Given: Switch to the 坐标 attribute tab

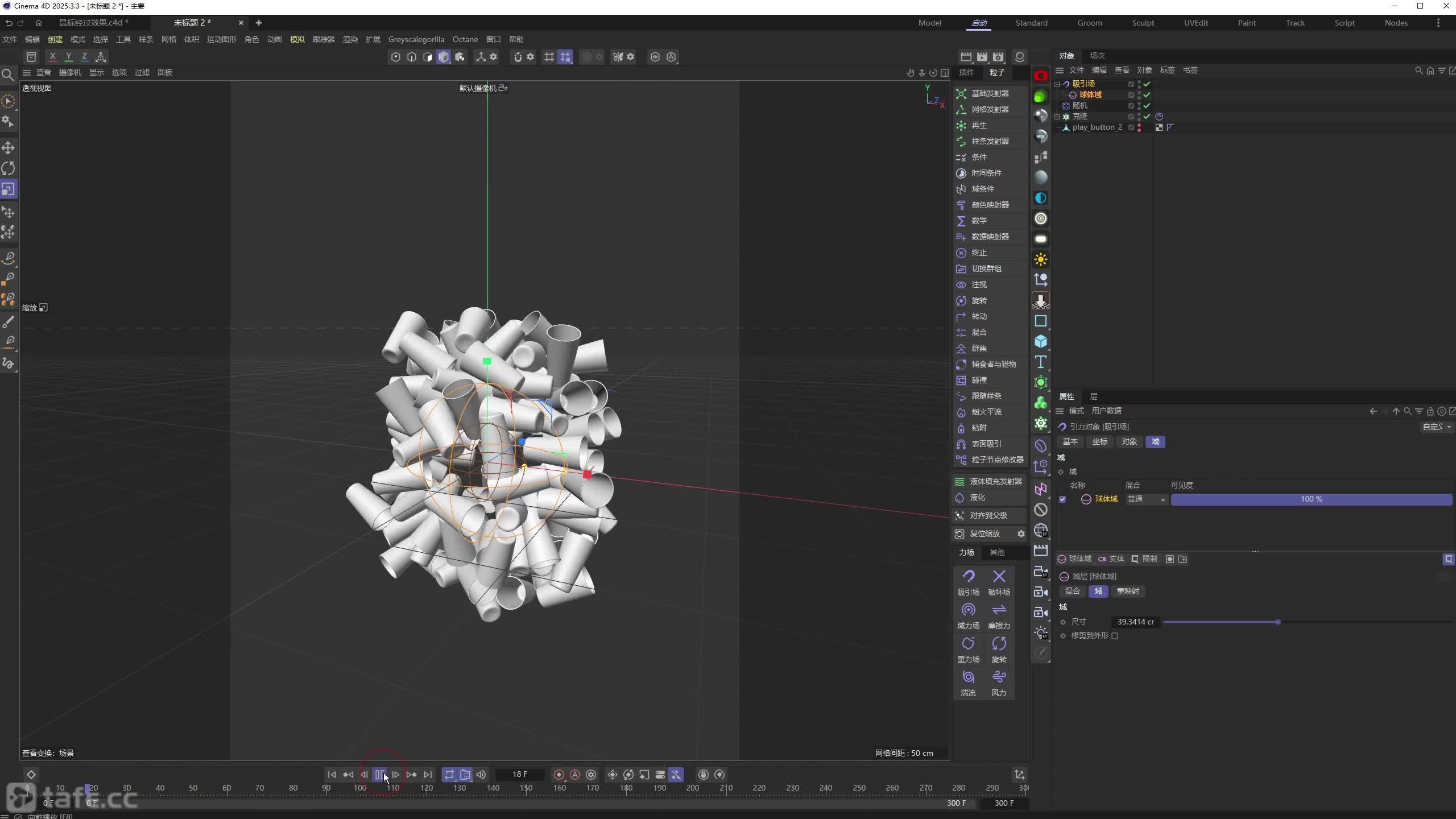Looking at the screenshot, I should click(1099, 442).
